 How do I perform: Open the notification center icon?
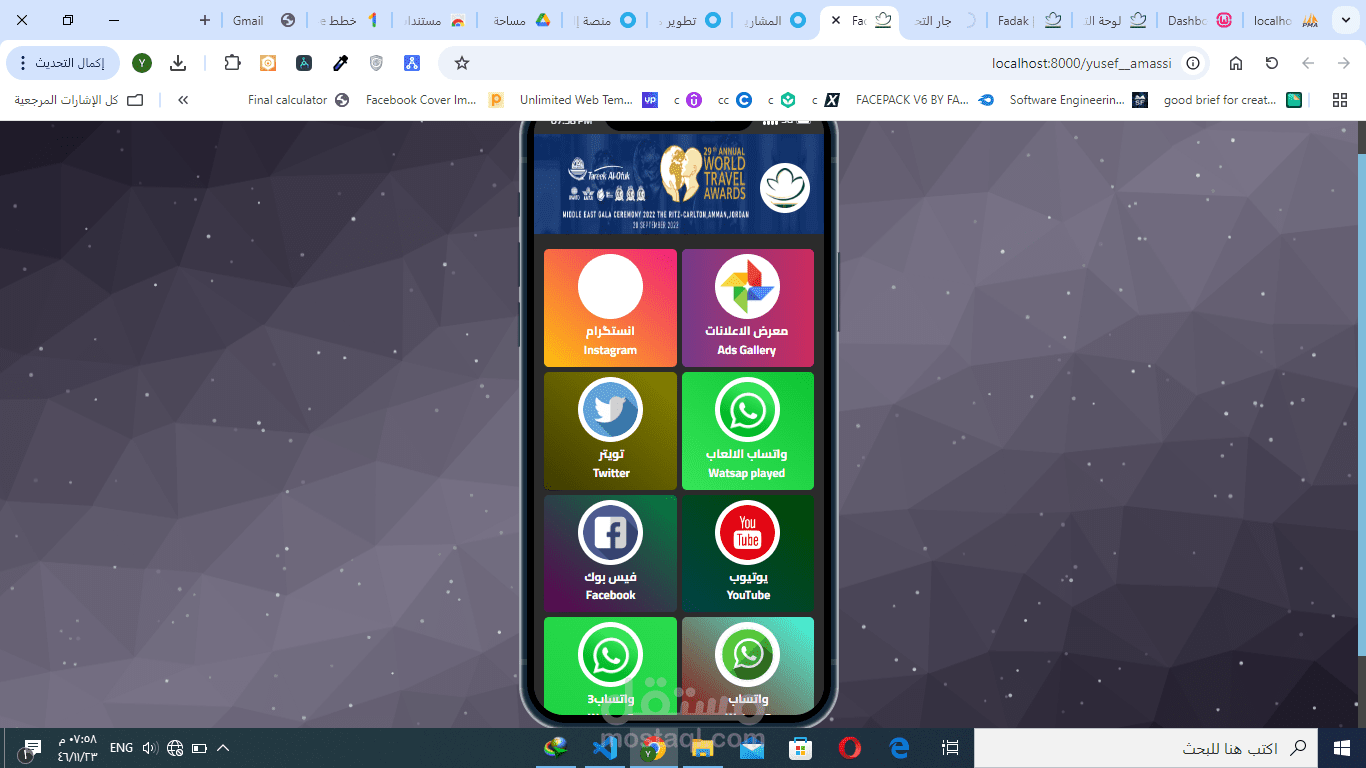[x=31, y=748]
